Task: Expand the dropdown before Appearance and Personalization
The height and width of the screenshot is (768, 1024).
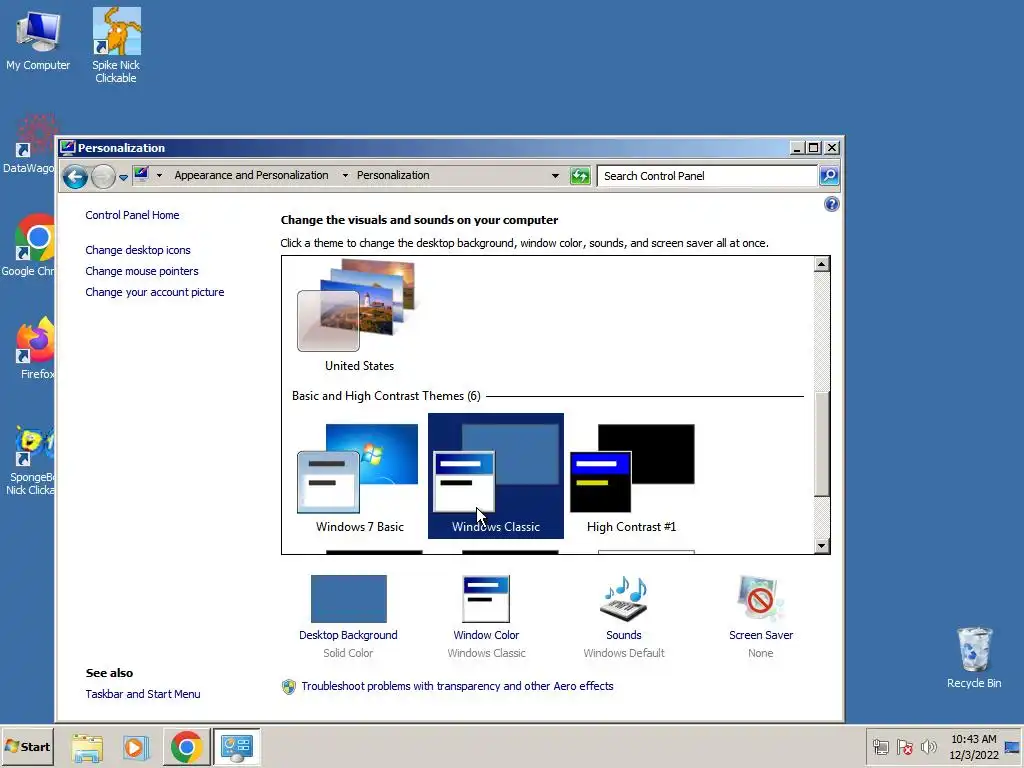Action: [x=159, y=176]
